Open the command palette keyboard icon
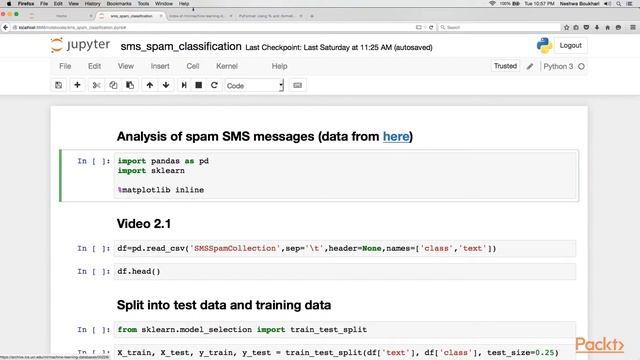Viewport: 640px width, 360px height. [298, 85]
